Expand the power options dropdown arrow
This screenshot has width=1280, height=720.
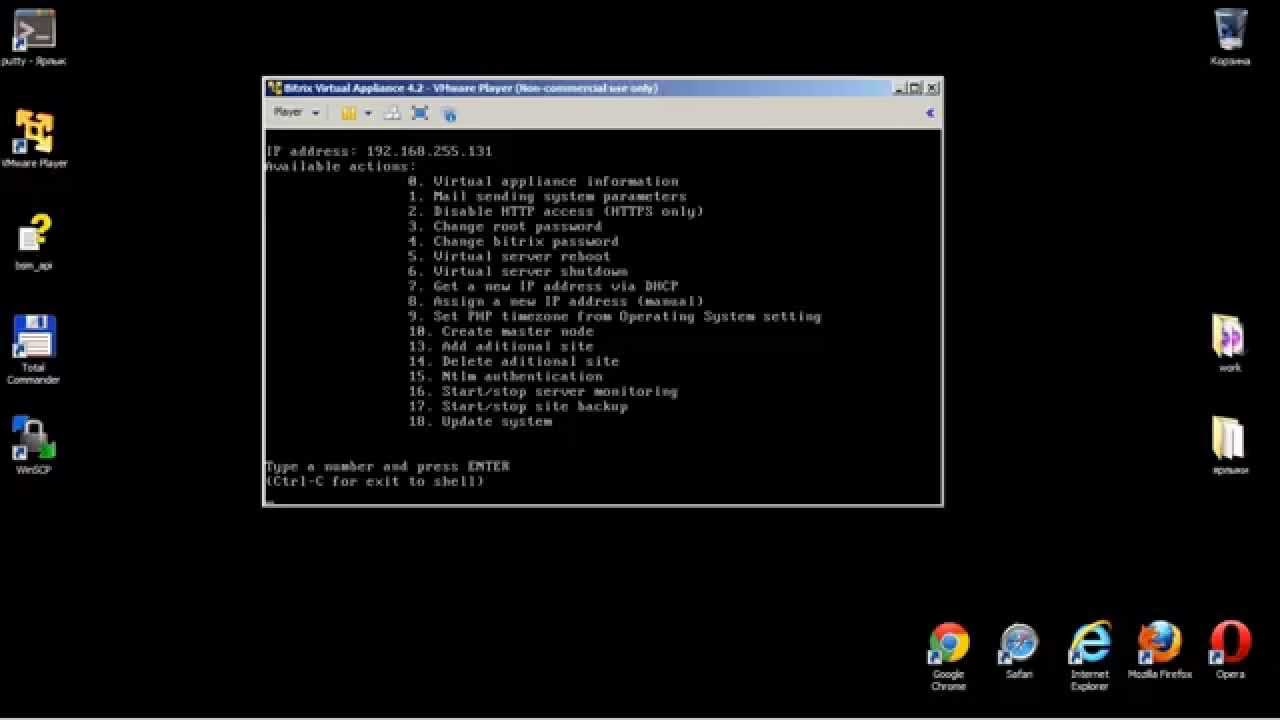367,113
